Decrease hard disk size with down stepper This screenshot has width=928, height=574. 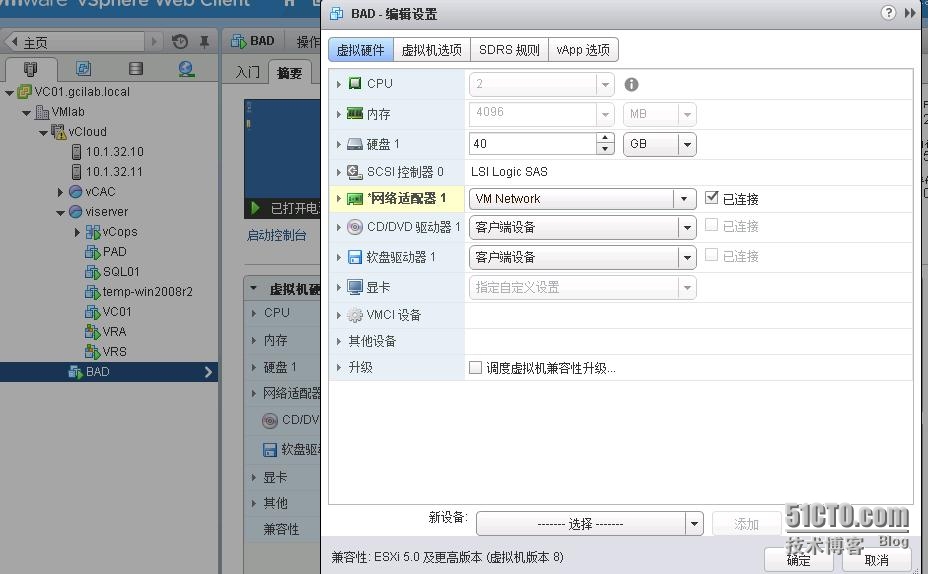605,149
